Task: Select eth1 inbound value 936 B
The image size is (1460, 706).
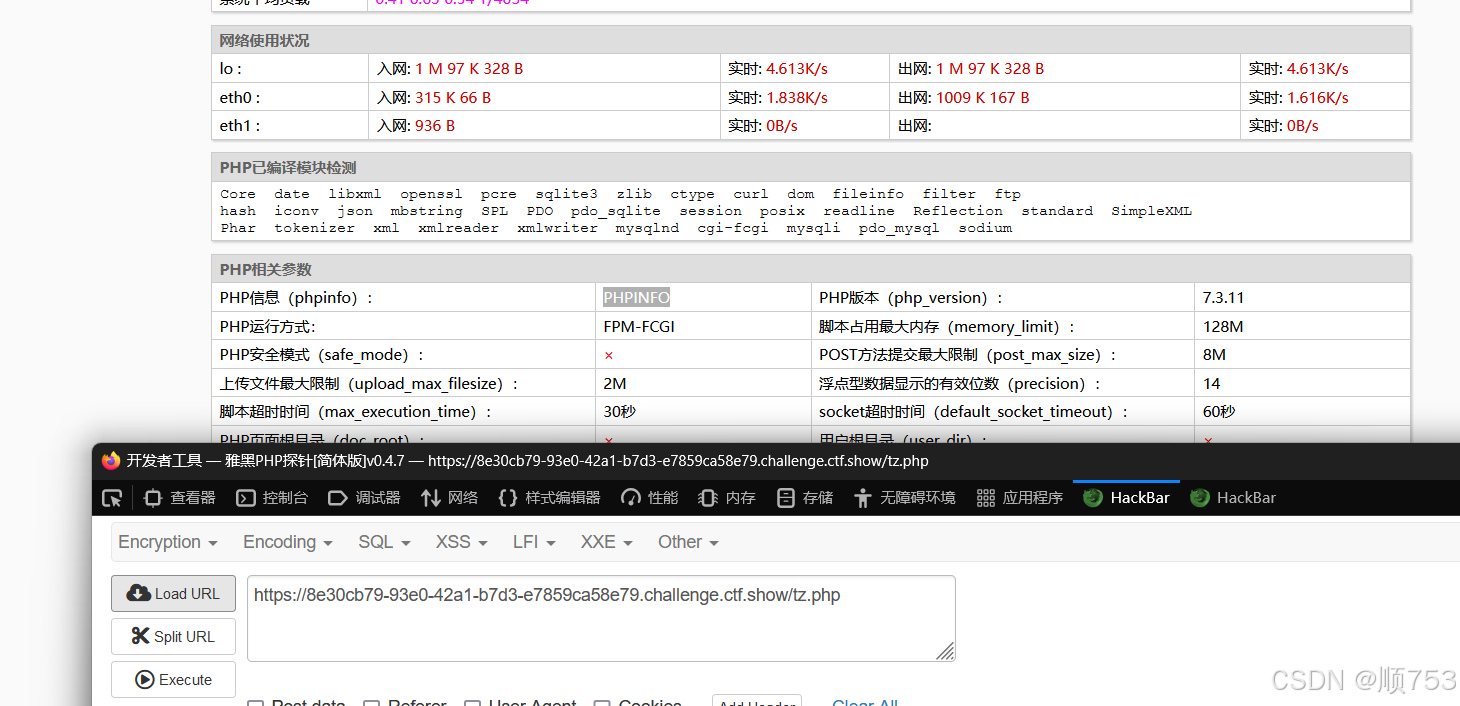Action: pyautogui.click(x=435, y=126)
